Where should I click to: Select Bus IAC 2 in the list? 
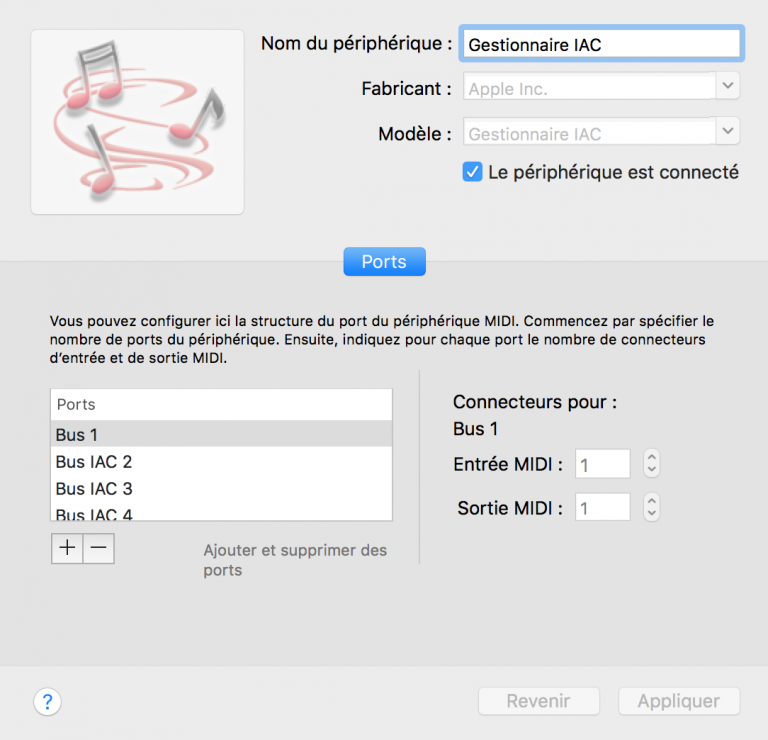click(x=221, y=461)
